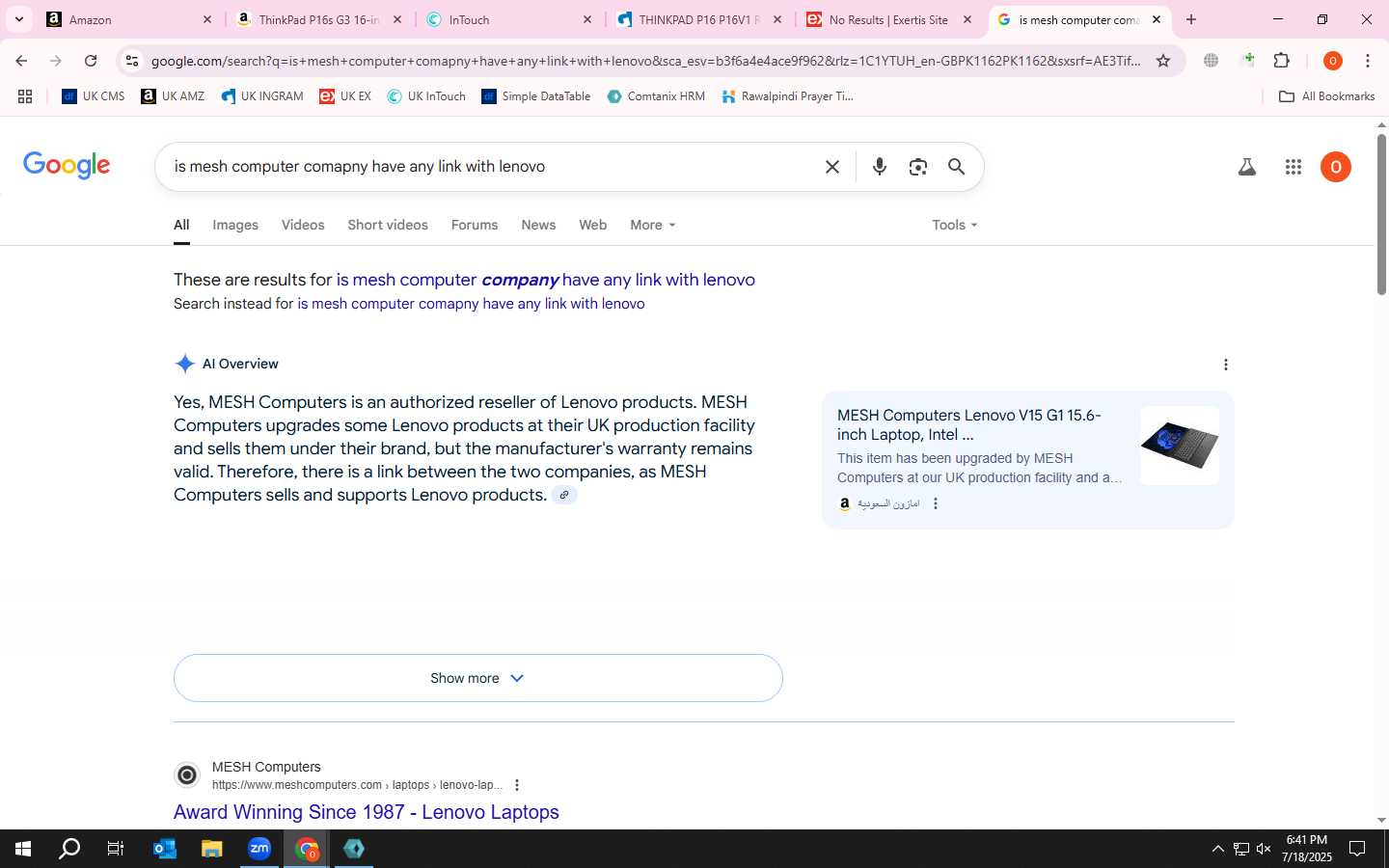The width and height of the screenshot is (1389, 868).
Task: Switch to Short videos results tab
Action: click(388, 225)
